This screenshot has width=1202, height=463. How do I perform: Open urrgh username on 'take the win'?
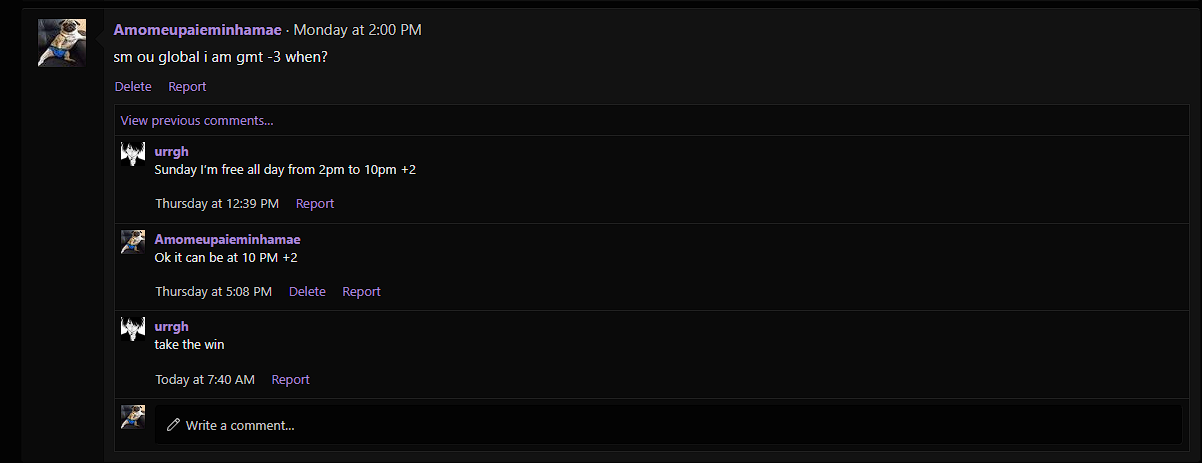172,327
